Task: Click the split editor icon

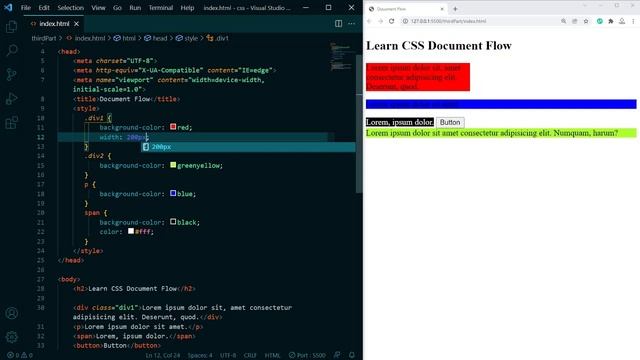Action: pos(338,24)
